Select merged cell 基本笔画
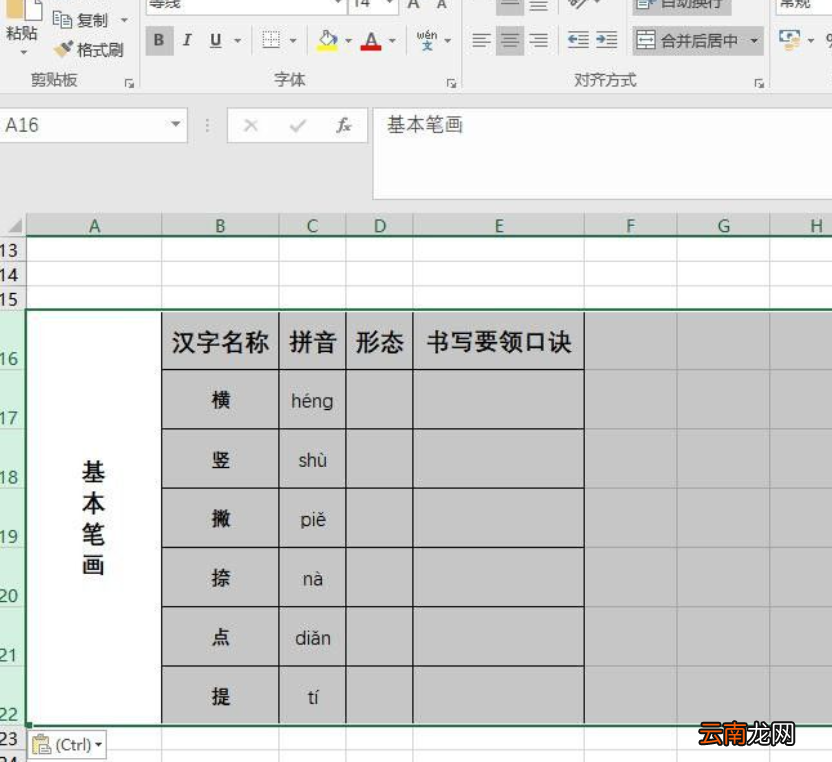This screenshot has width=832, height=762. pyautogui.click(x=94, y=517)
